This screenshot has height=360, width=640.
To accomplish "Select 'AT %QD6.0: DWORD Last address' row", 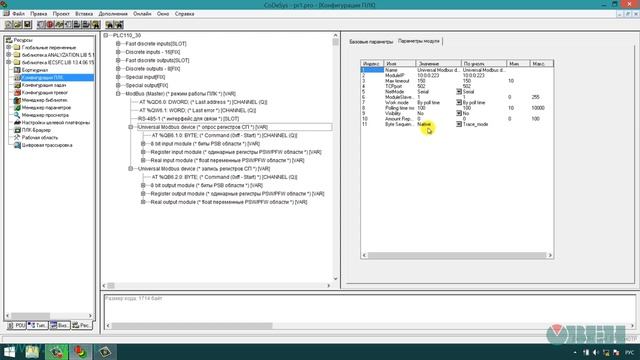I will pyautogui.click(x=203, y=102).
